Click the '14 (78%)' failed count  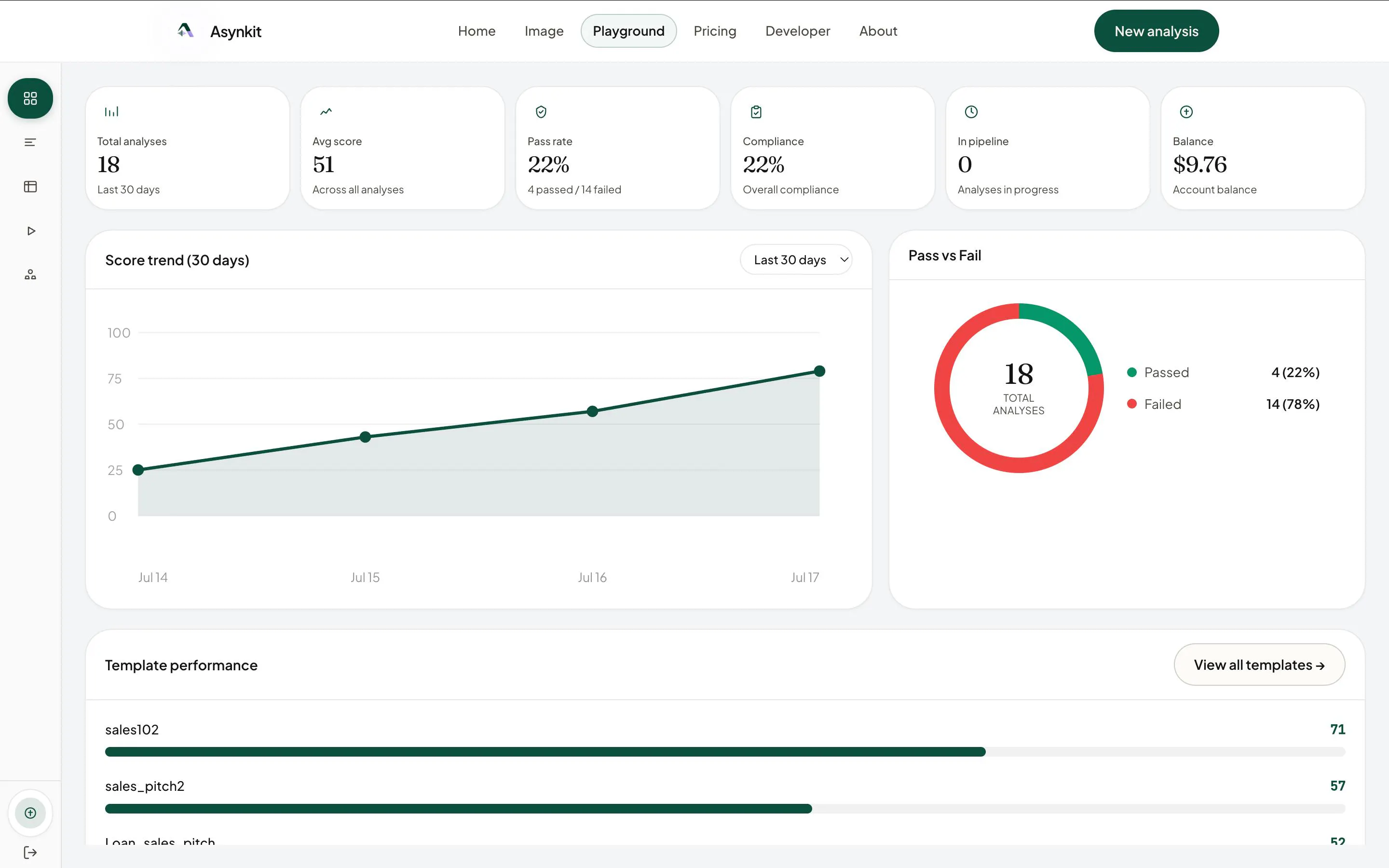1293,404
